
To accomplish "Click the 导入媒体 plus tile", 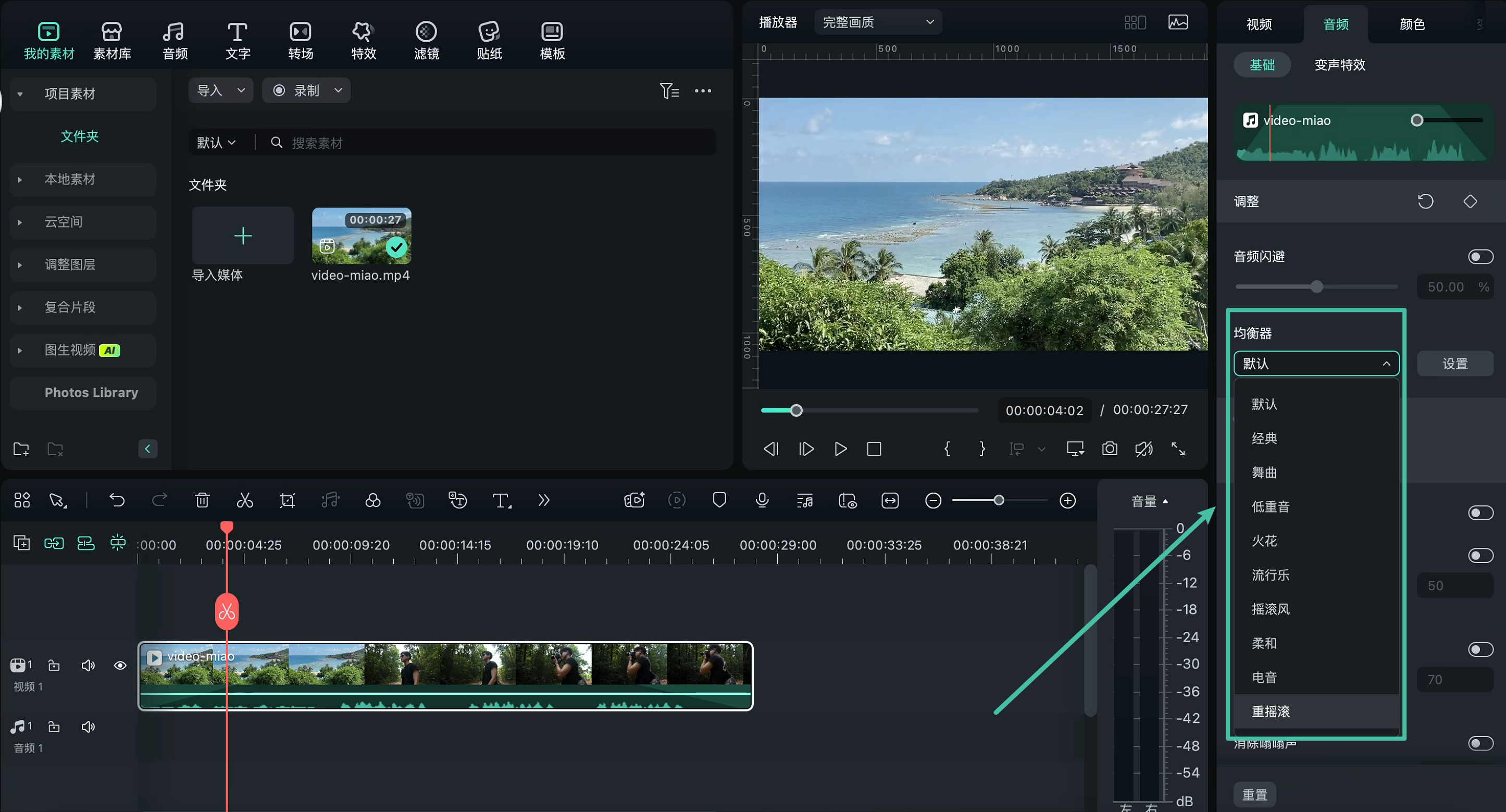I will click(x=243, y=235).
